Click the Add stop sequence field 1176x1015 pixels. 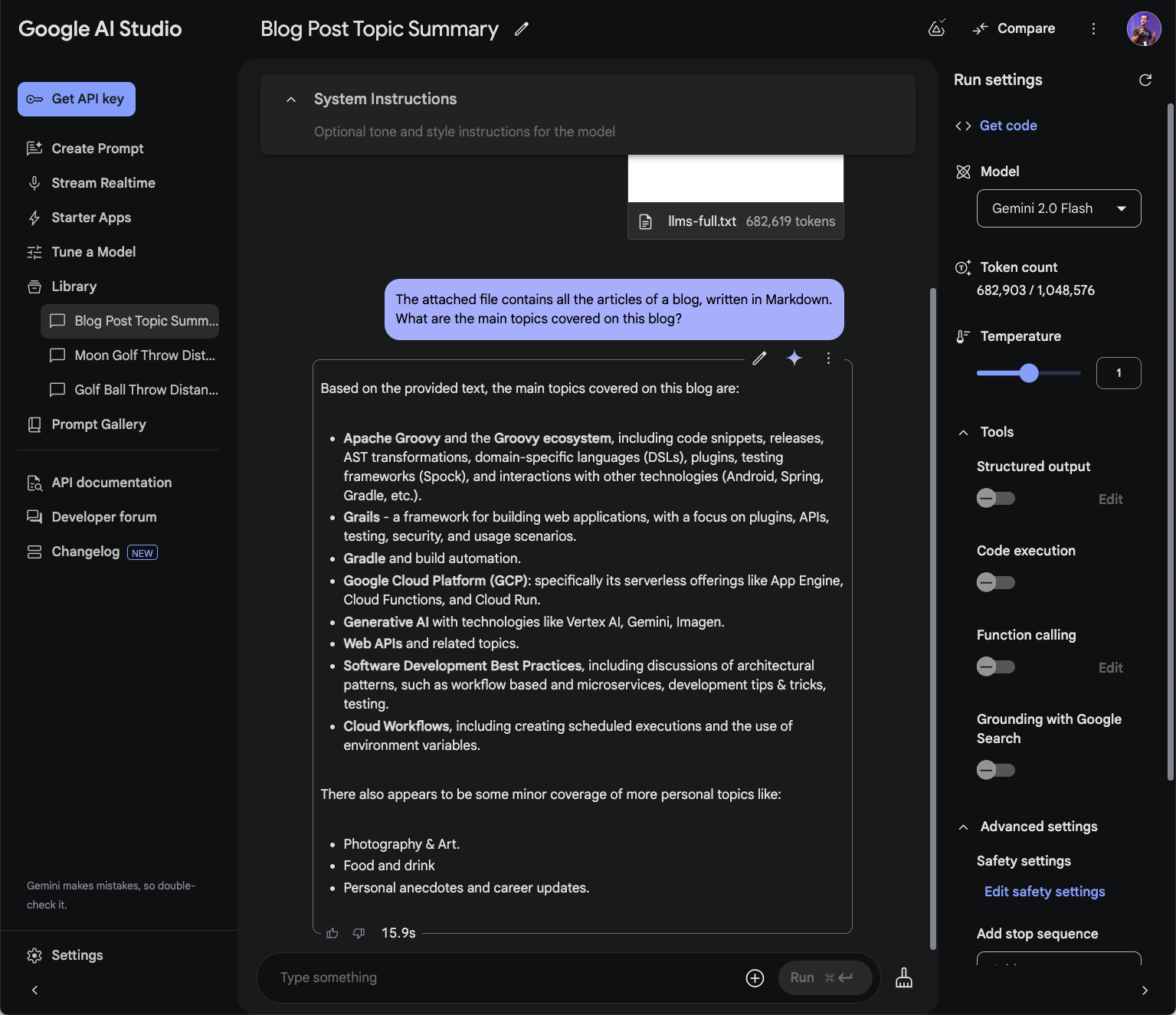coord(1059,958)
